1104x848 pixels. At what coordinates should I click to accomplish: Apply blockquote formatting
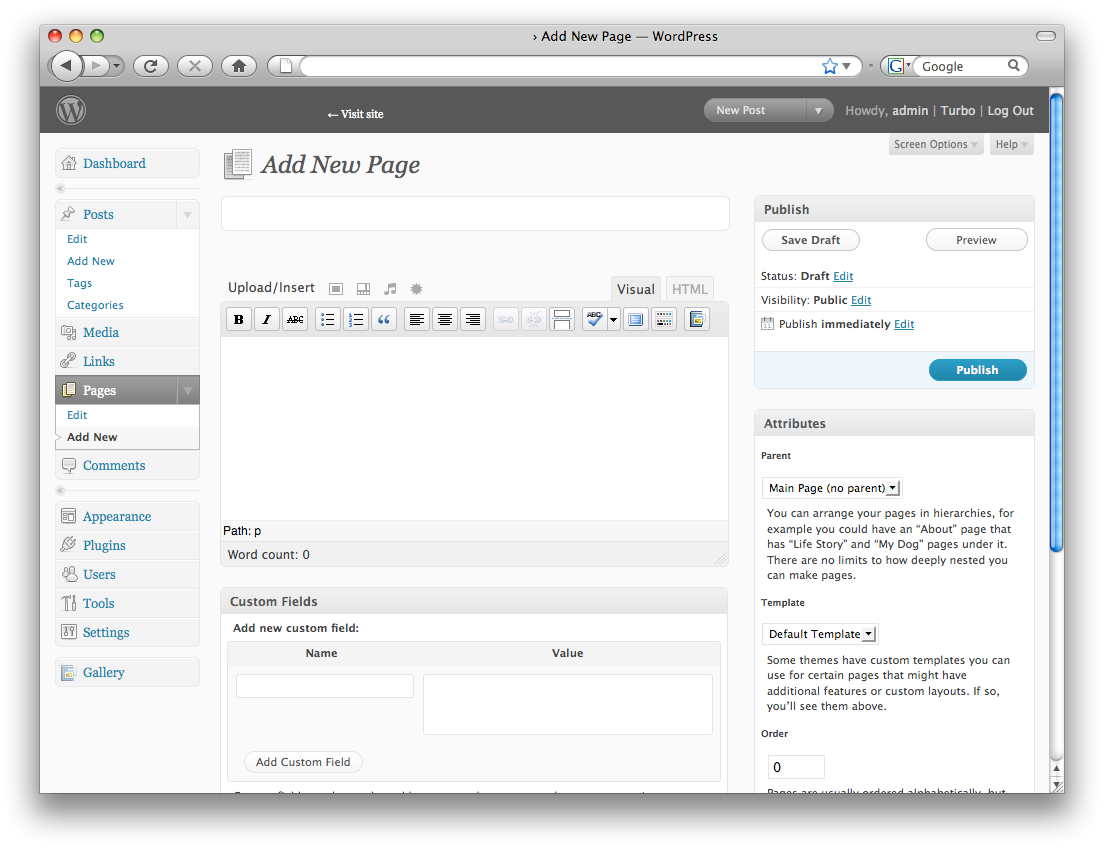coord(384,320)
